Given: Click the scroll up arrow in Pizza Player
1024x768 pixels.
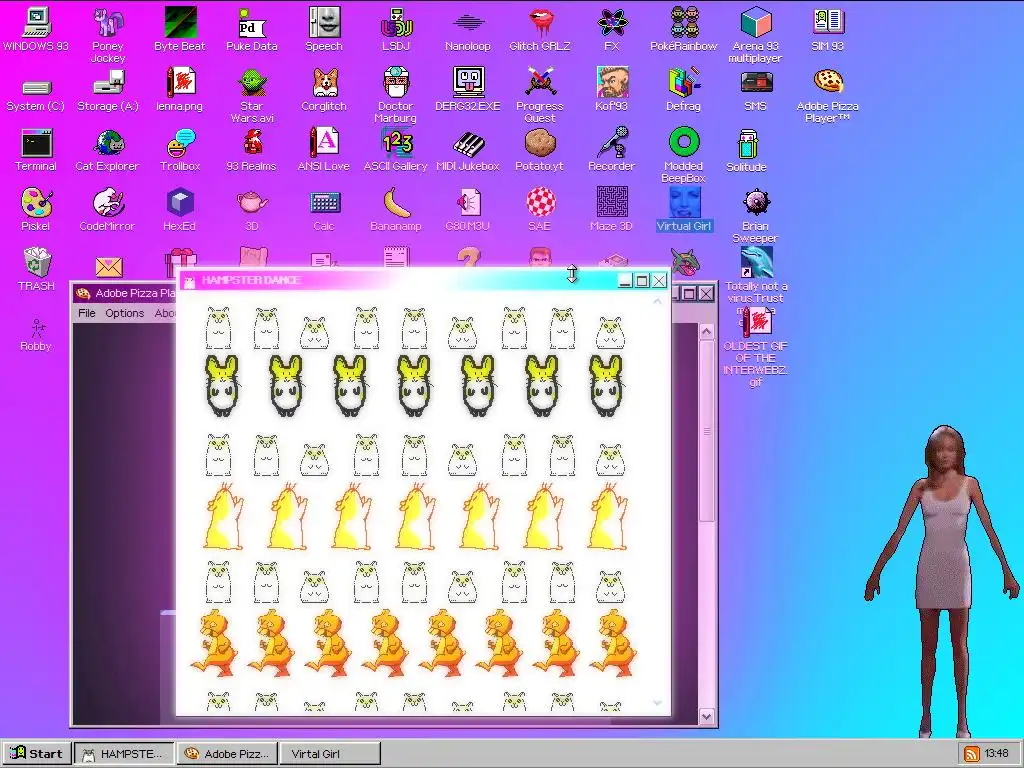Looking at the screenshot, I should coord(707,332).
